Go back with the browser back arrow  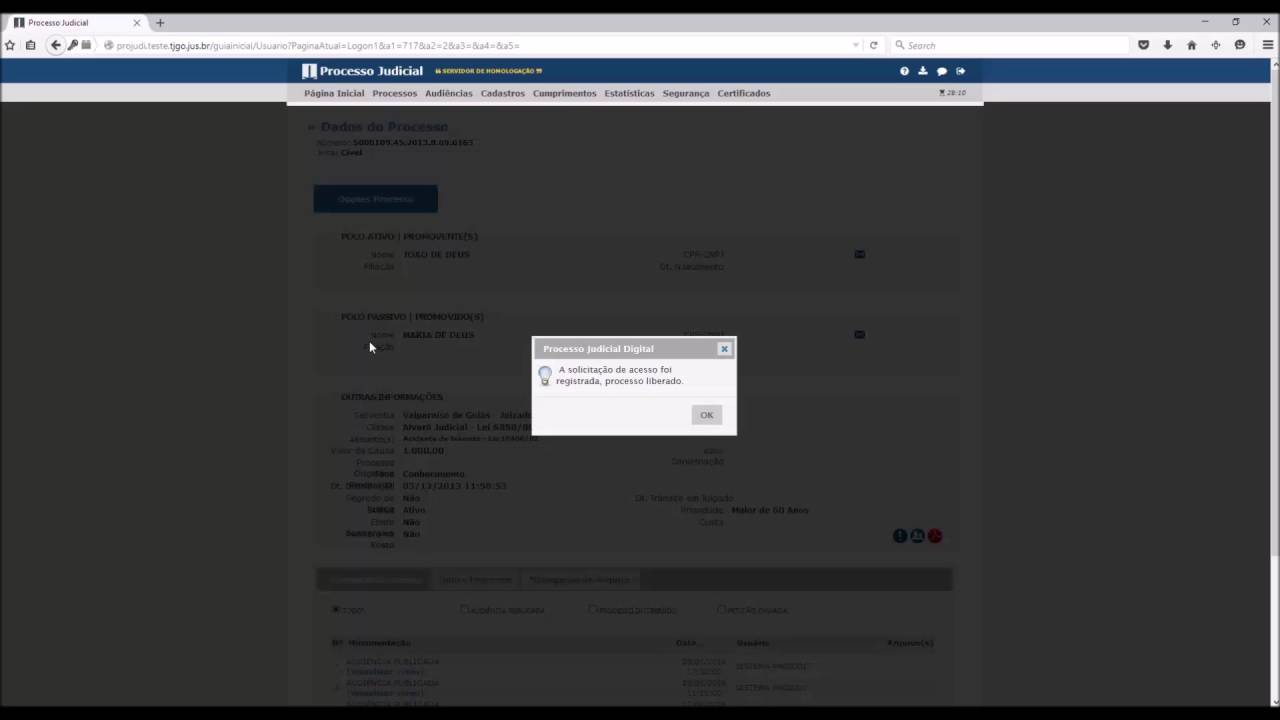[56, 45]
